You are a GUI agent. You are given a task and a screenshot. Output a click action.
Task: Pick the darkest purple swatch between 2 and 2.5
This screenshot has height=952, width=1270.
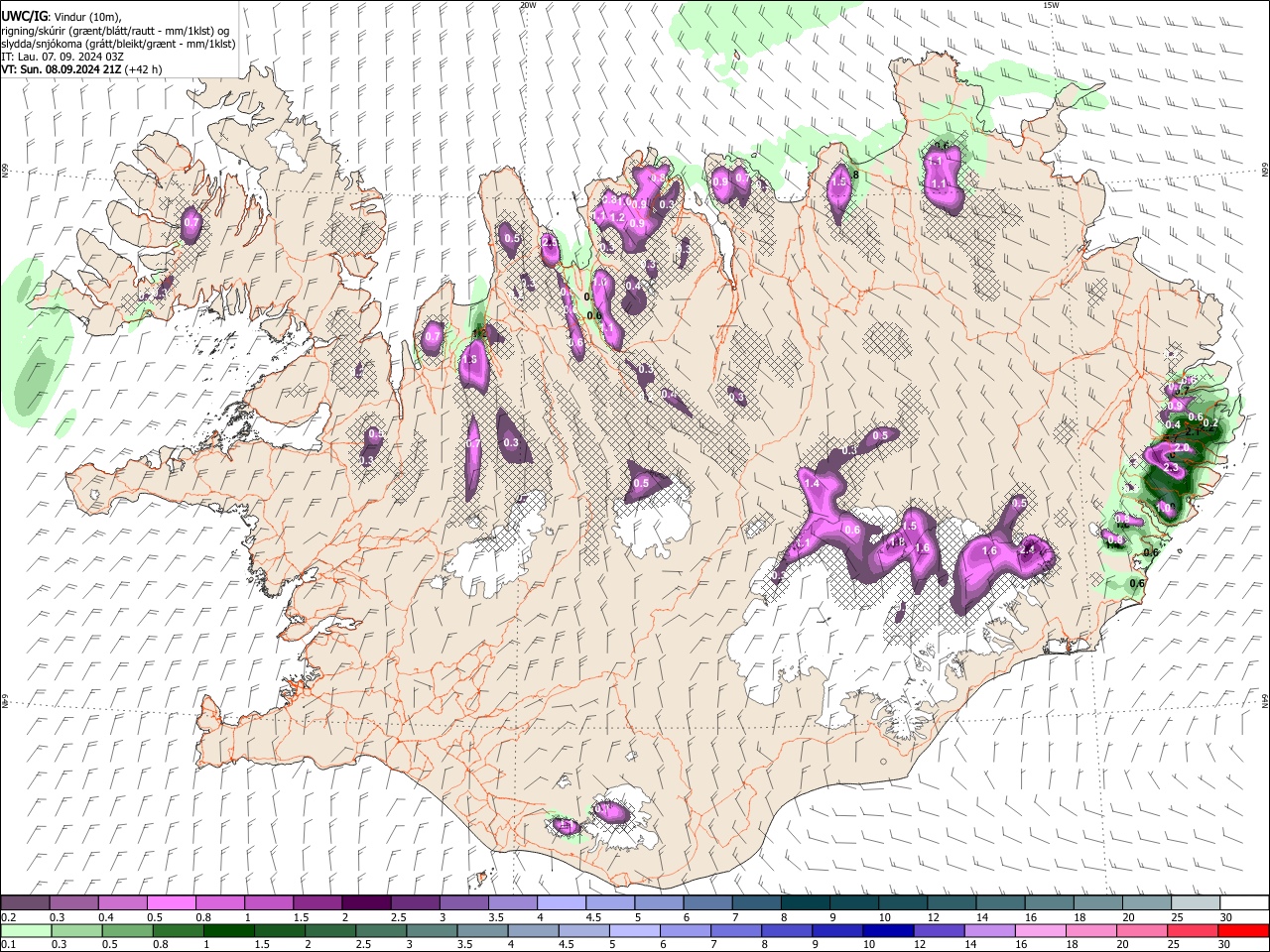click(365, 903)
